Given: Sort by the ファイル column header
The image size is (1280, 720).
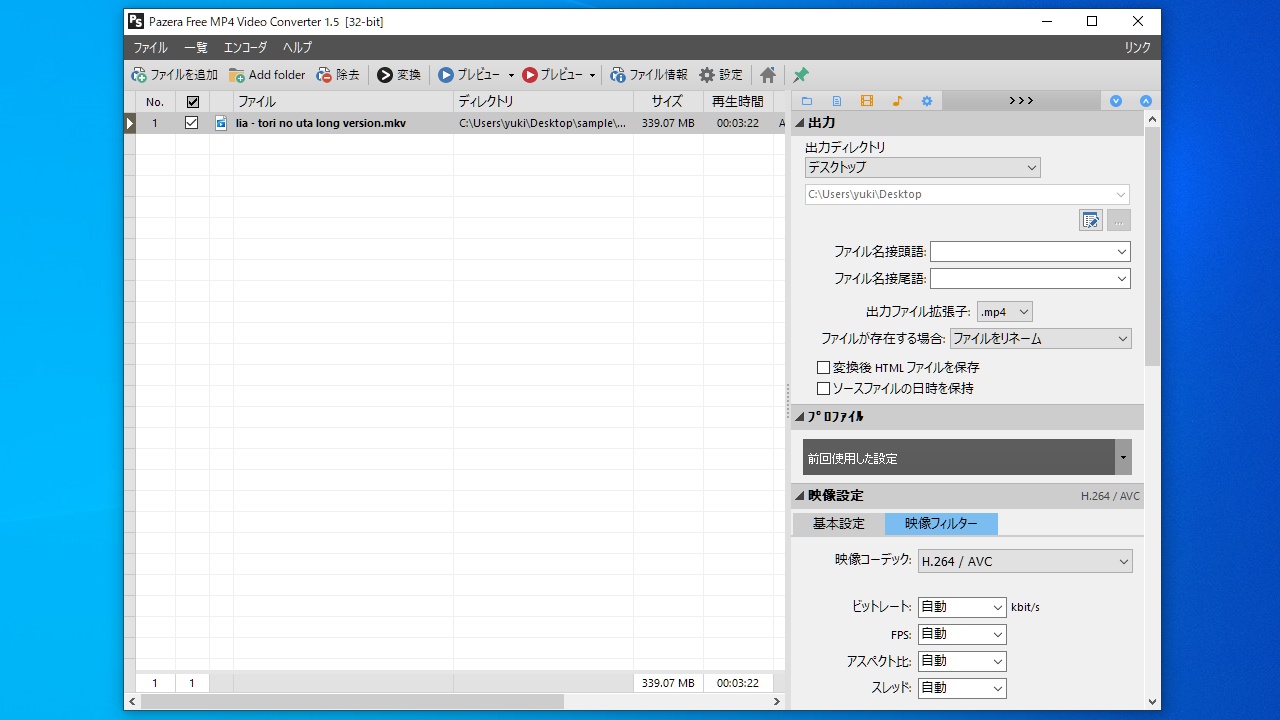Looking at the screenshot, I should (x=343, y=102).
